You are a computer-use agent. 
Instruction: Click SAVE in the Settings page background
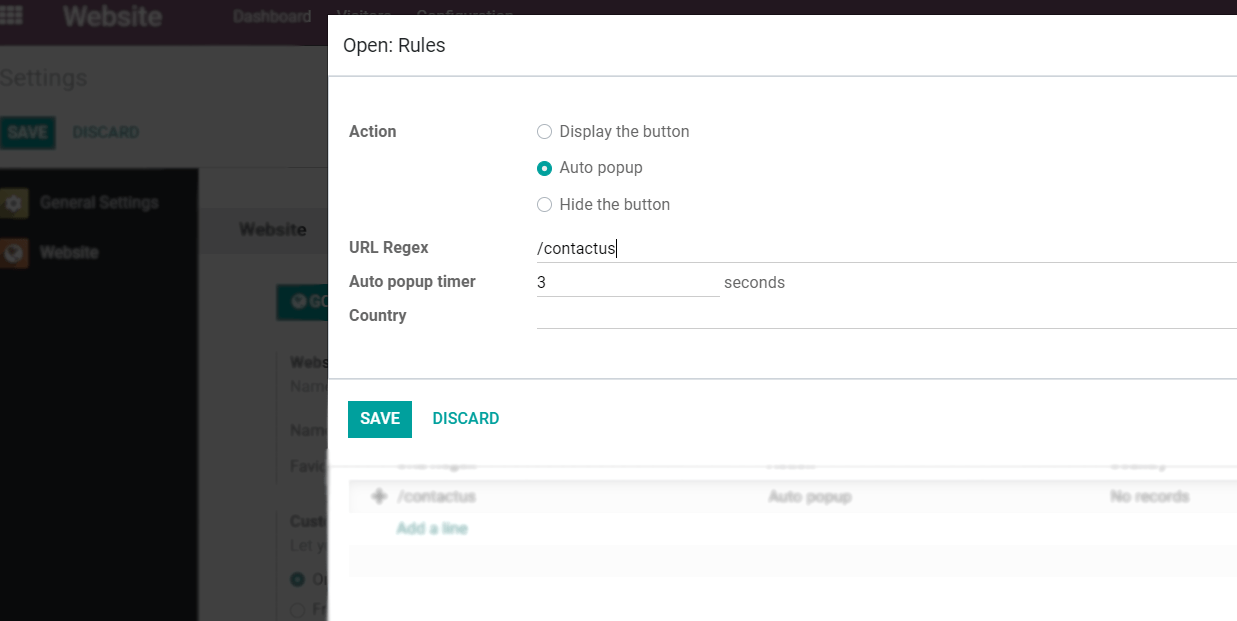[x=28, y=132]
